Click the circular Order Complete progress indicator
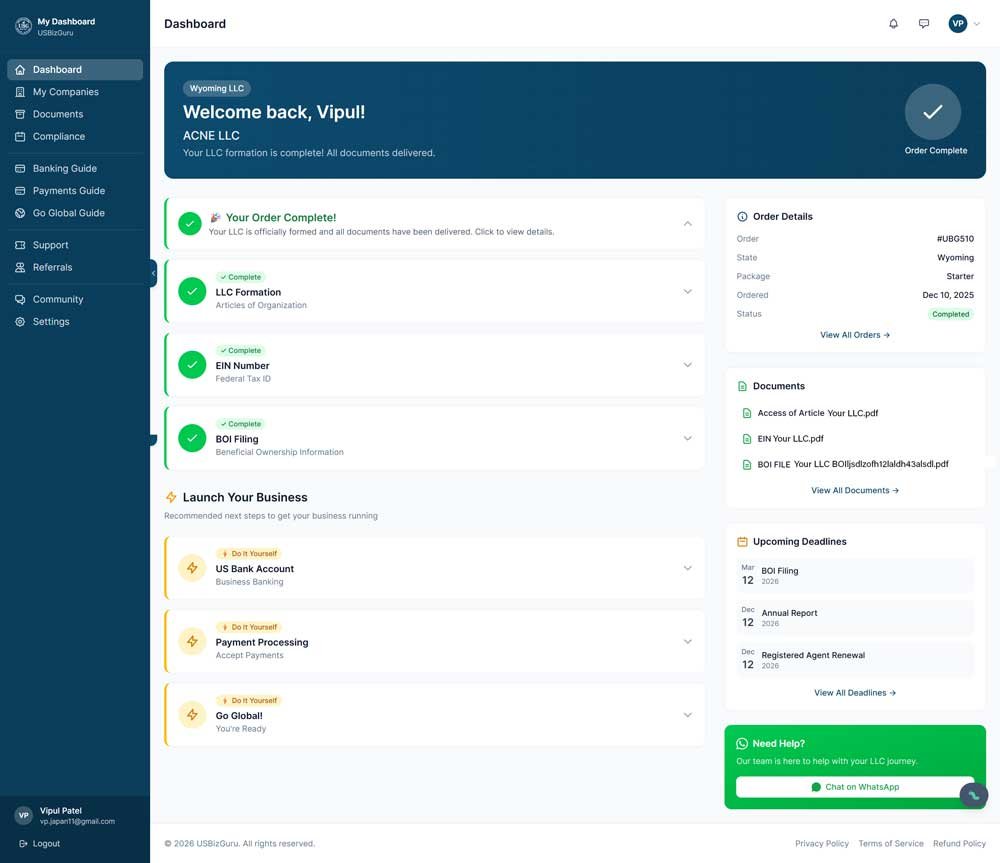1000x863 pixels. [x=933, y=112]
